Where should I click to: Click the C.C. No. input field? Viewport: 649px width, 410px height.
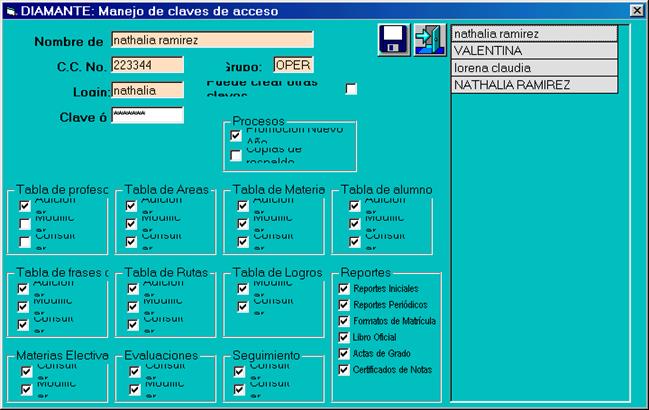146,65
